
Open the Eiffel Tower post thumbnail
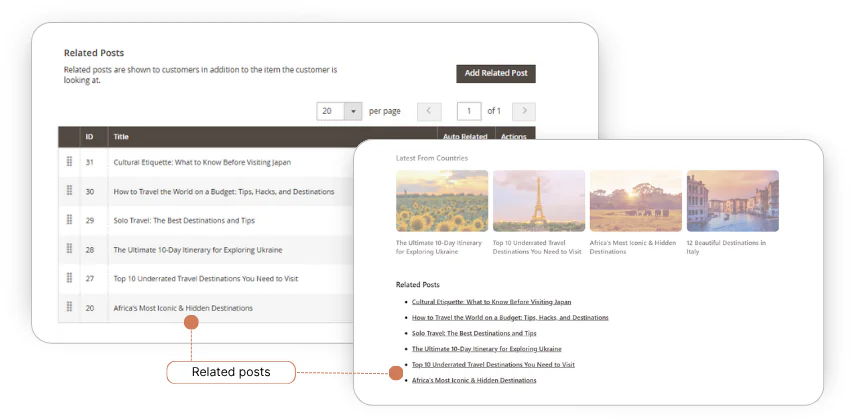tap(538, 201)
